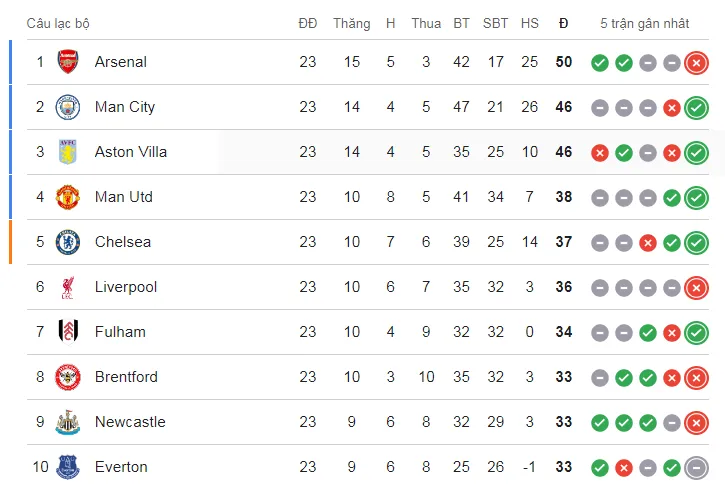Click Everton's latest match draw icon

point(696,467)
